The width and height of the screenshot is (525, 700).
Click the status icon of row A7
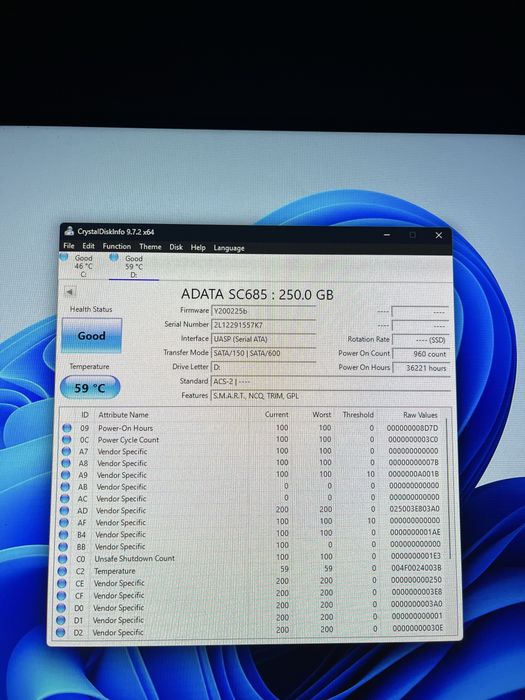pyautogui.click(x=66, y=451)
